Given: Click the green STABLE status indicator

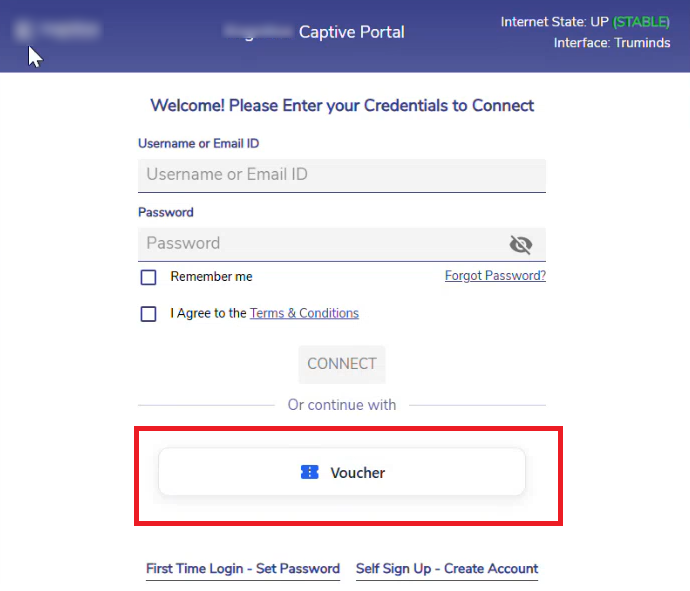Looking at the screenshot, I should (642, 21).
